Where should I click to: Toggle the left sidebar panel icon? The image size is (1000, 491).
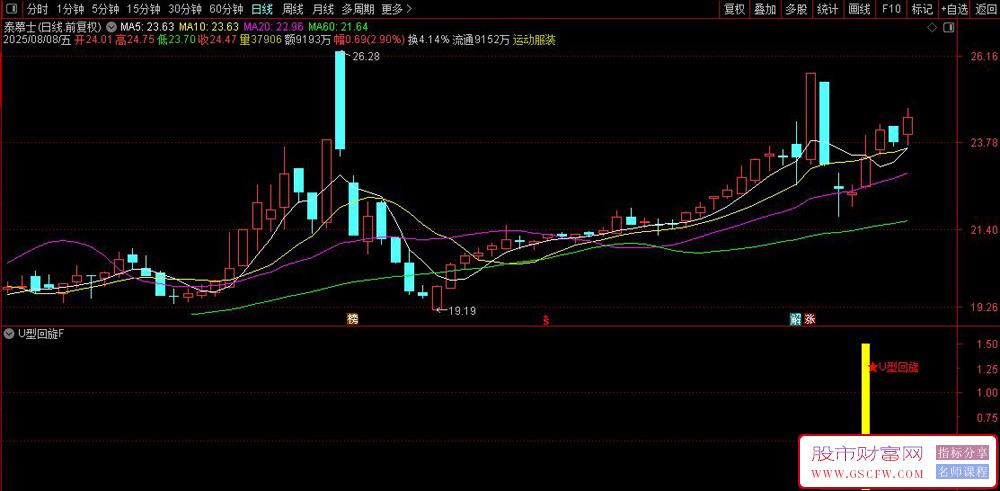(x=12, y=9)
